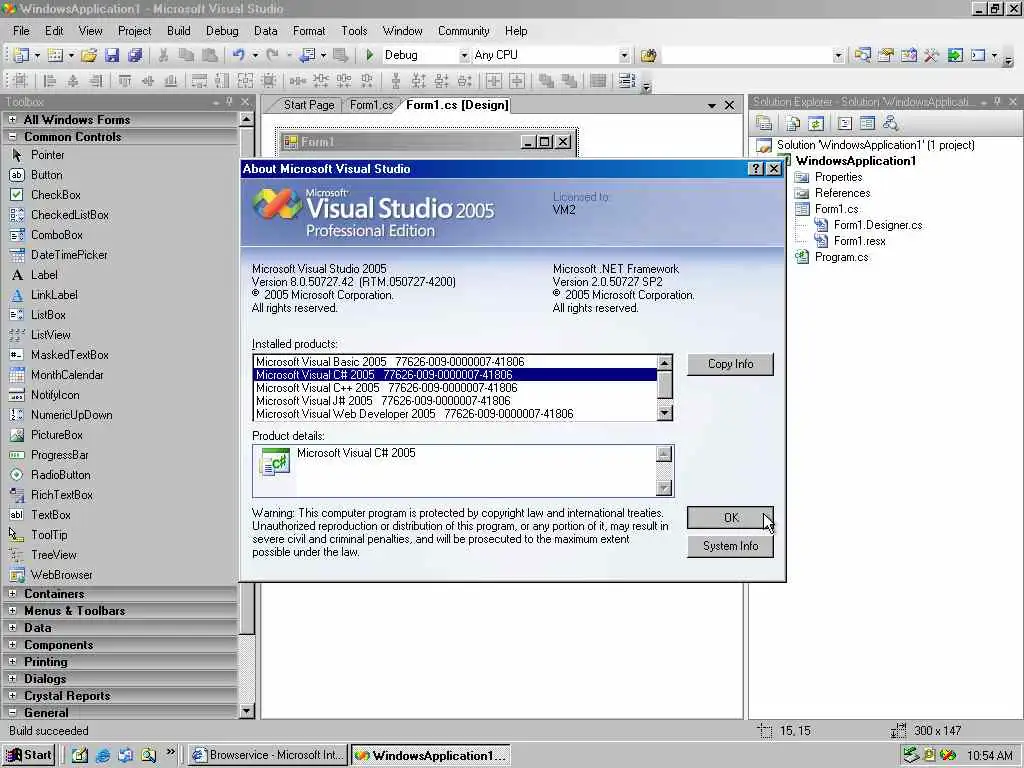Open the active documents list dropdown
1024x768 pixels.
[712, 105]
